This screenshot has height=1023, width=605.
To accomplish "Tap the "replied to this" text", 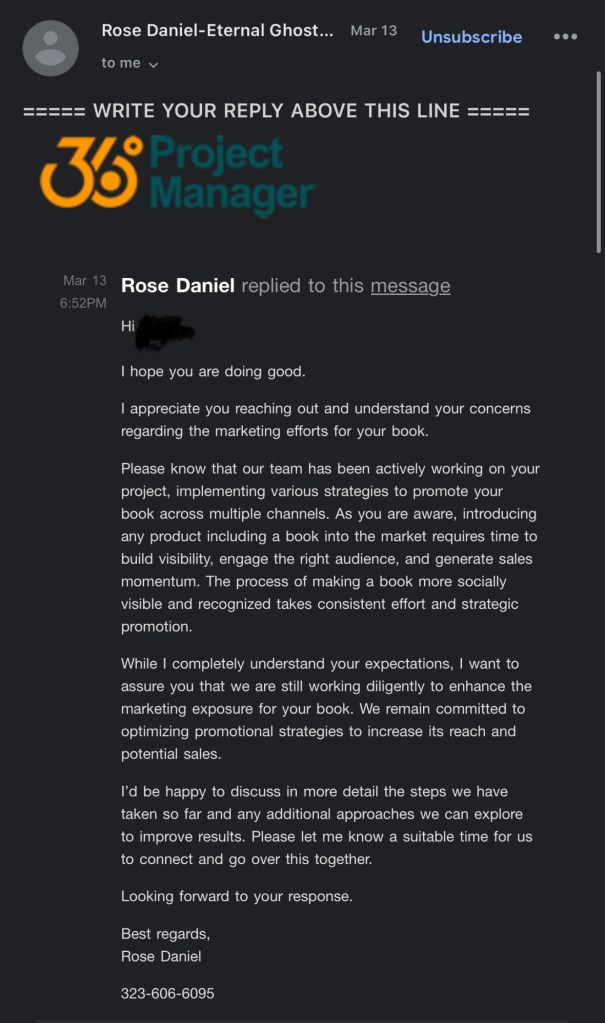I will pos(303,286).
